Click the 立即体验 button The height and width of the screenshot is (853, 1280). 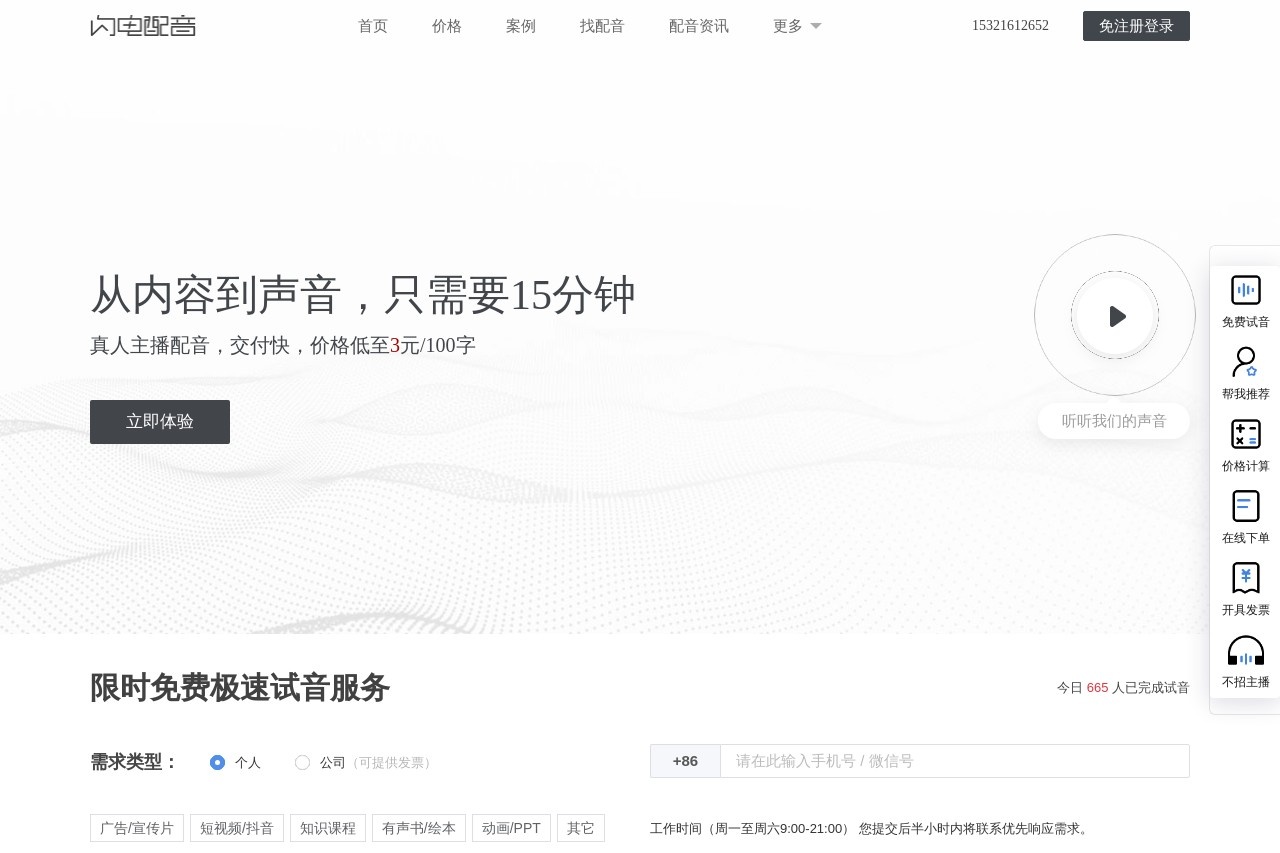tap(160, 421)
